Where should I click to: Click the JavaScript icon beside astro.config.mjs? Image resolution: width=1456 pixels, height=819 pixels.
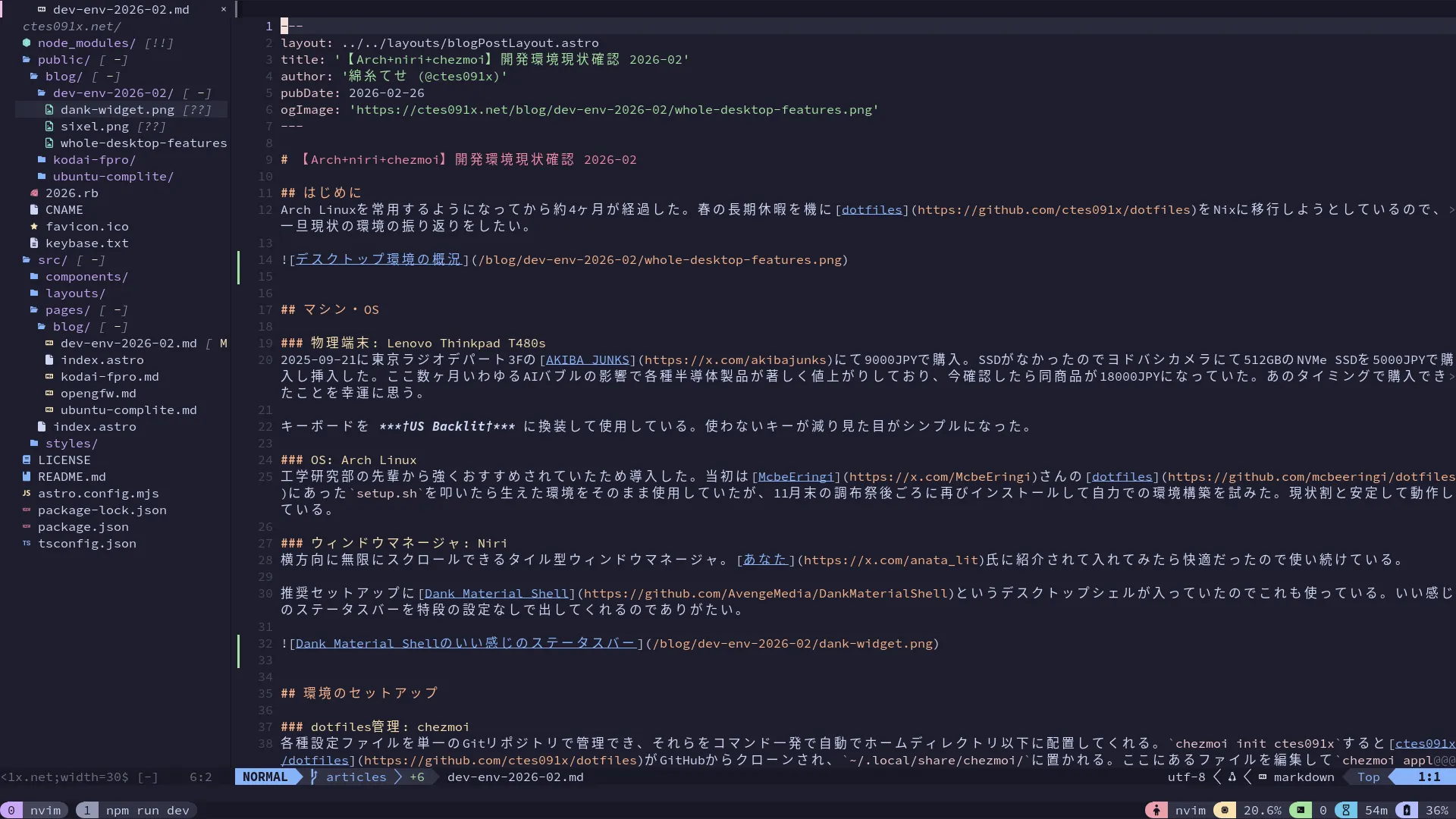click(x=27, y=494)
